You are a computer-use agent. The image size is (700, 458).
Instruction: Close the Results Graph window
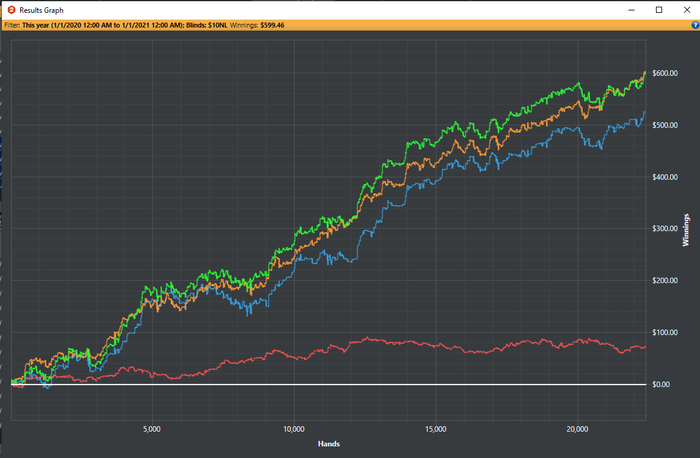[687, 10]
